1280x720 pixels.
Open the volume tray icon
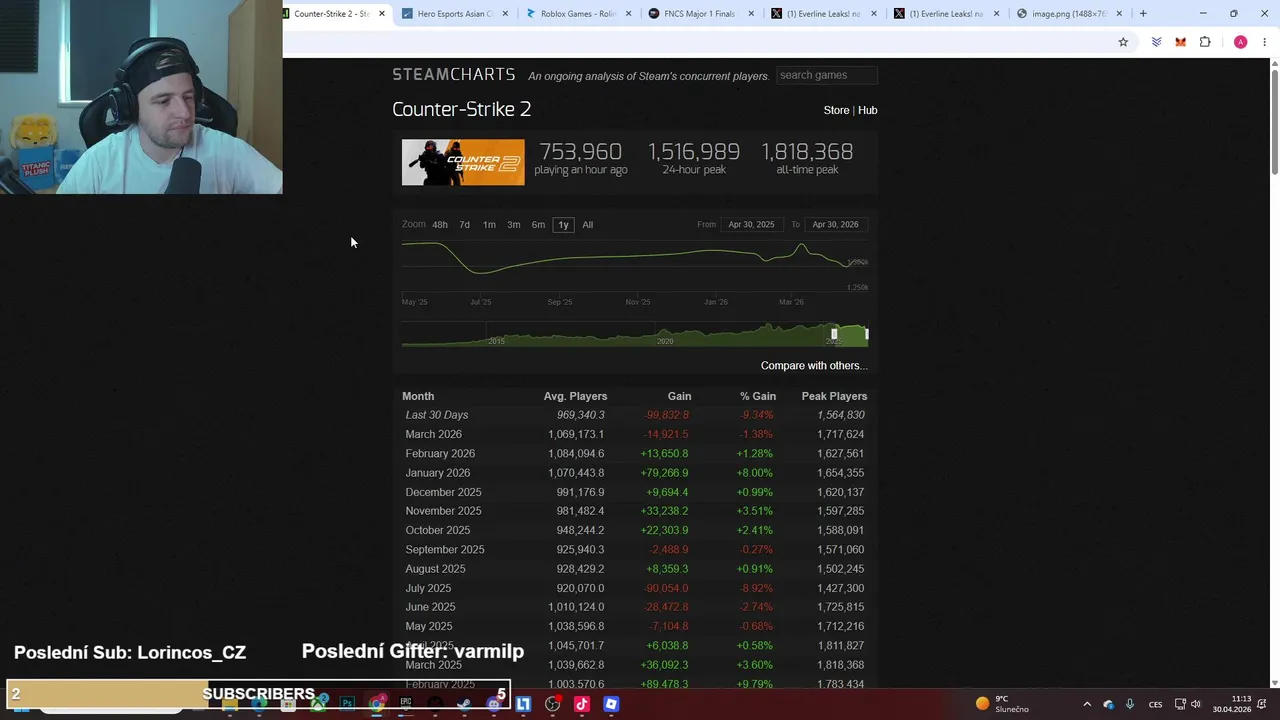(x=1195, y=704)
